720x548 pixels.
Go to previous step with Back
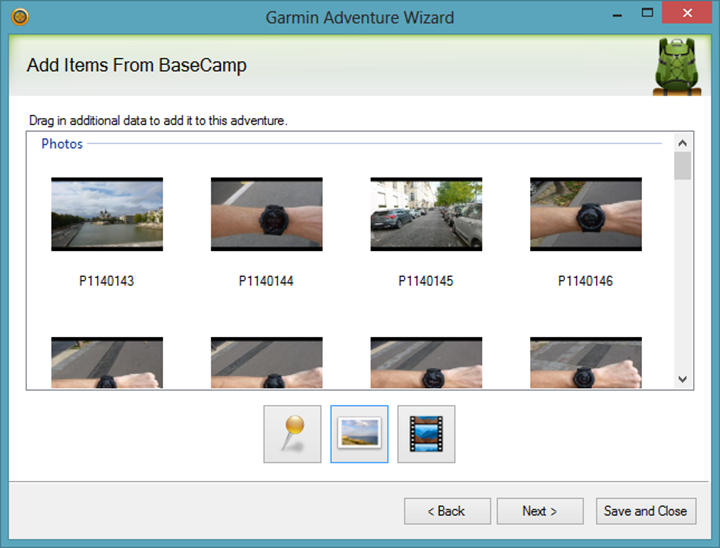point(447,511)
